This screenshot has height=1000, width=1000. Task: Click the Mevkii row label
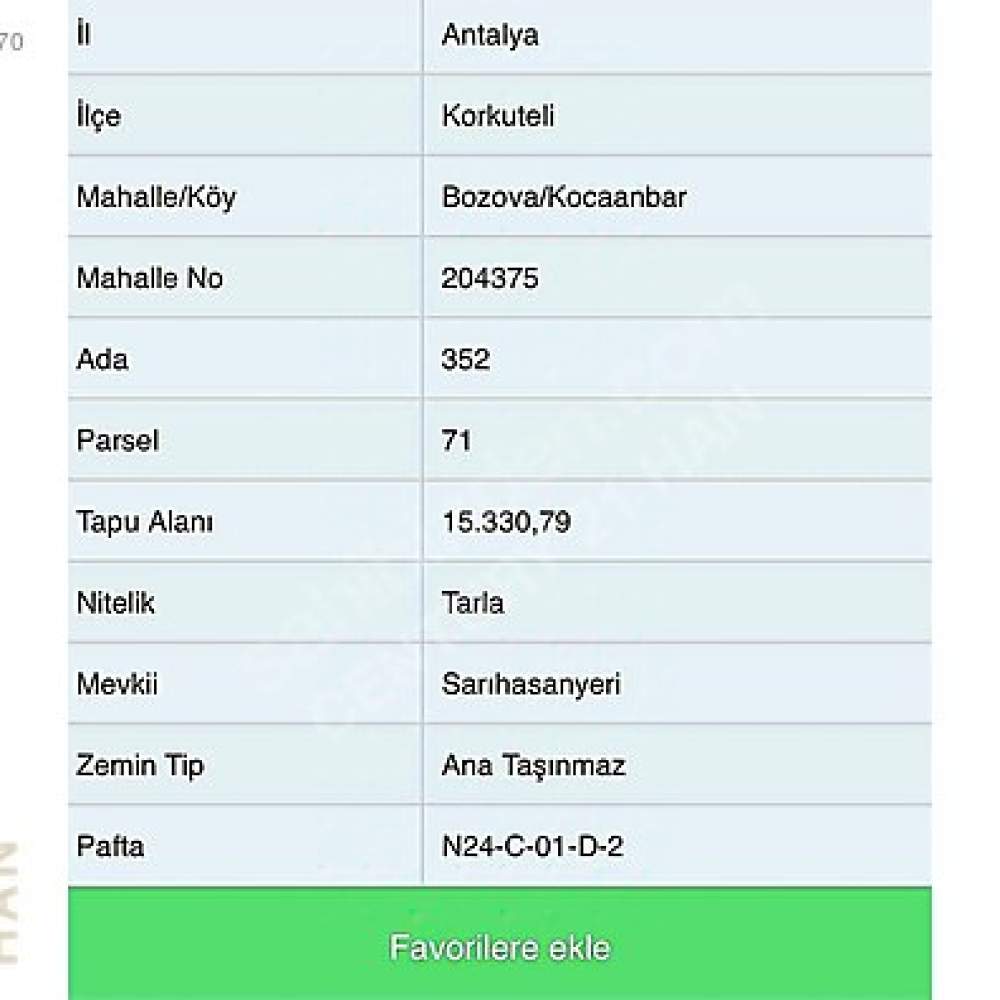point(117,684)
